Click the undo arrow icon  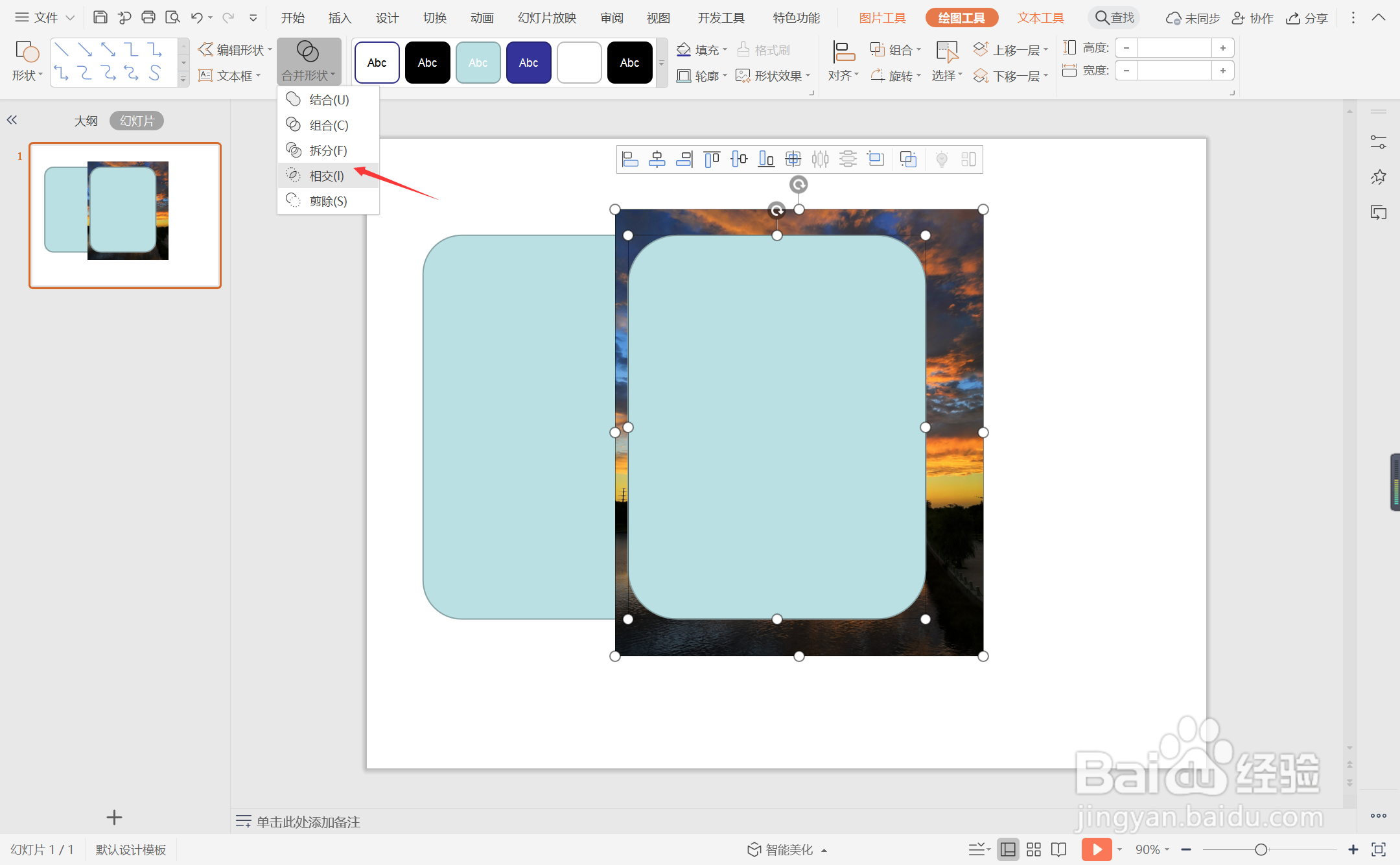tap(197, 18)
